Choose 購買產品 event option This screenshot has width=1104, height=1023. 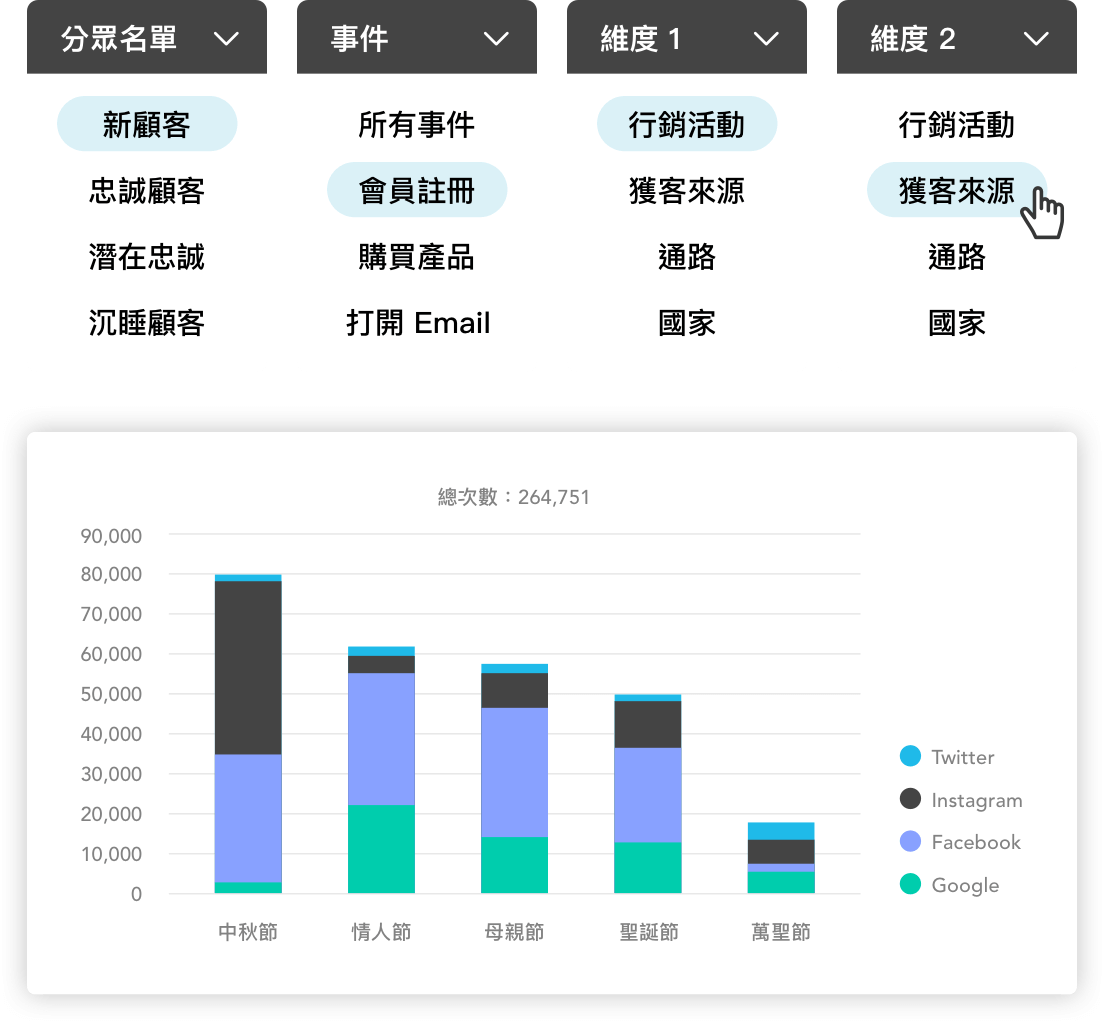click(417, 257)
